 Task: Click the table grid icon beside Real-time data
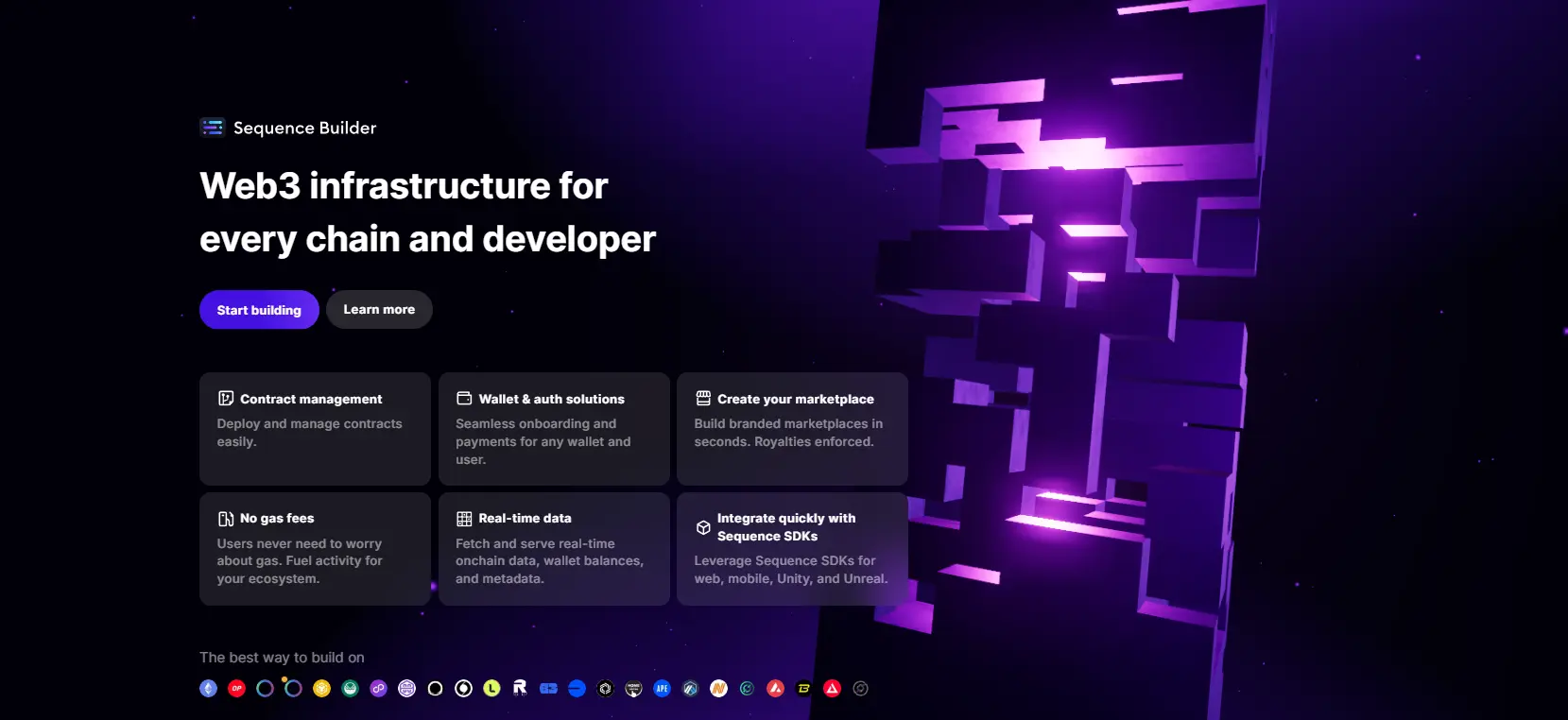(x=464, y=519)
